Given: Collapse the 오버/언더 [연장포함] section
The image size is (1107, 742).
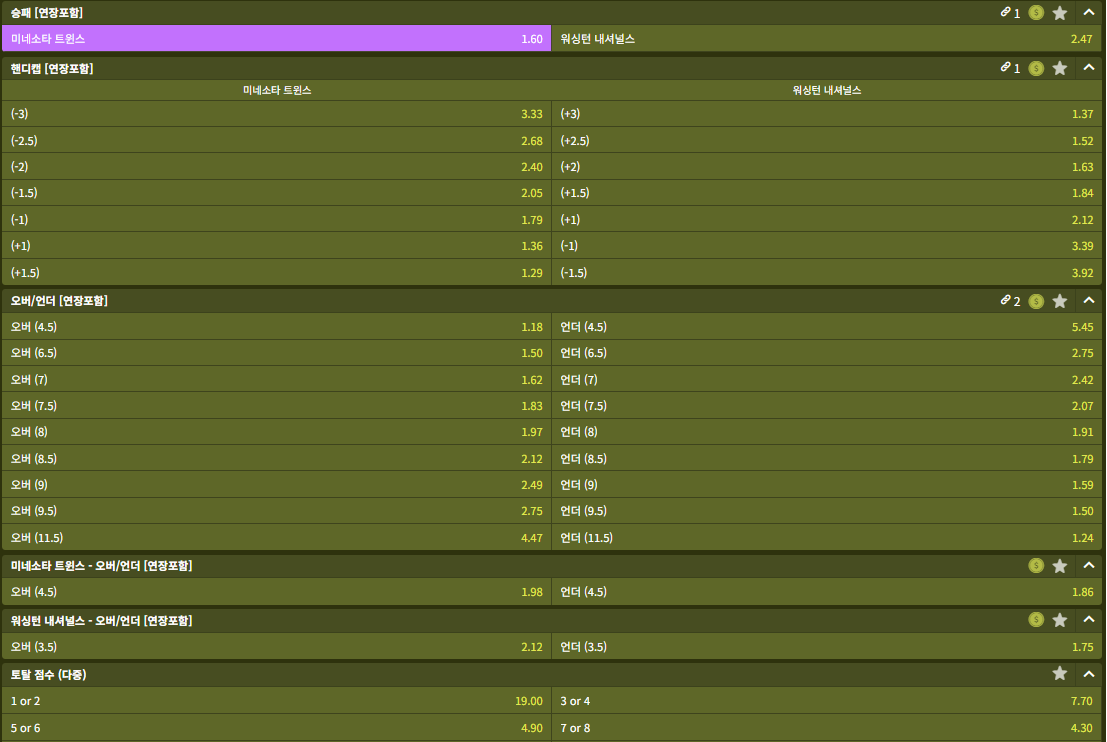Looking at the screenshot, I should click(x=1089, y=301).
